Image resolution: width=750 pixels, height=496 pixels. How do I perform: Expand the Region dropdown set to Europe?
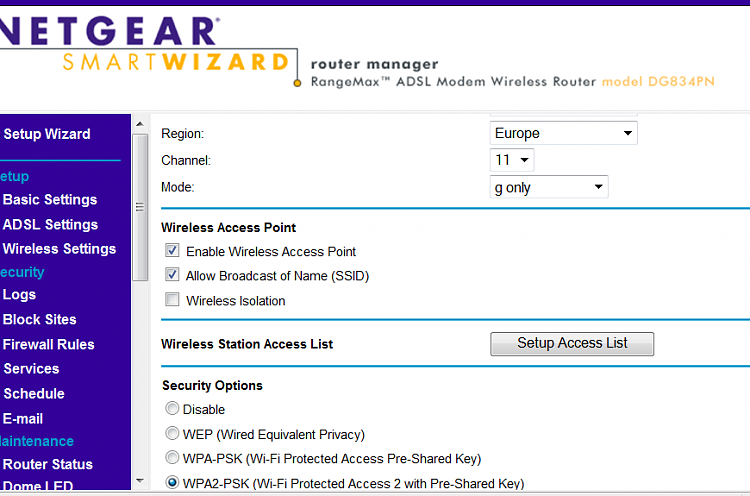click(563, 133)
